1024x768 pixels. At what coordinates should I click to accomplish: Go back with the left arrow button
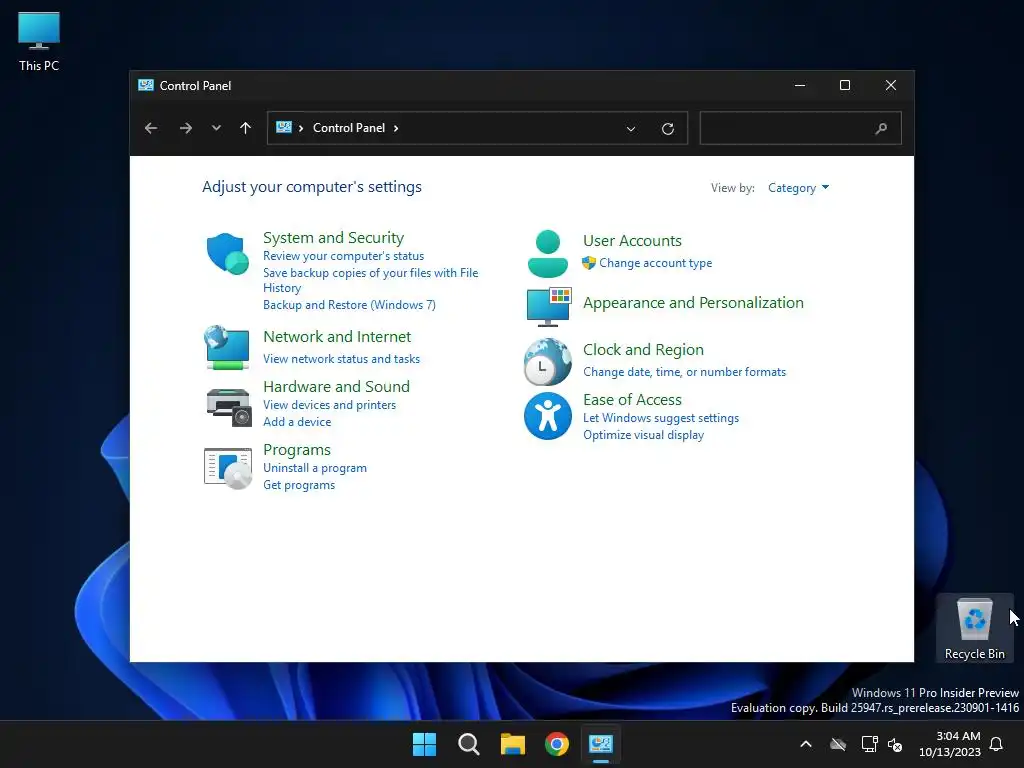(151, 128)
